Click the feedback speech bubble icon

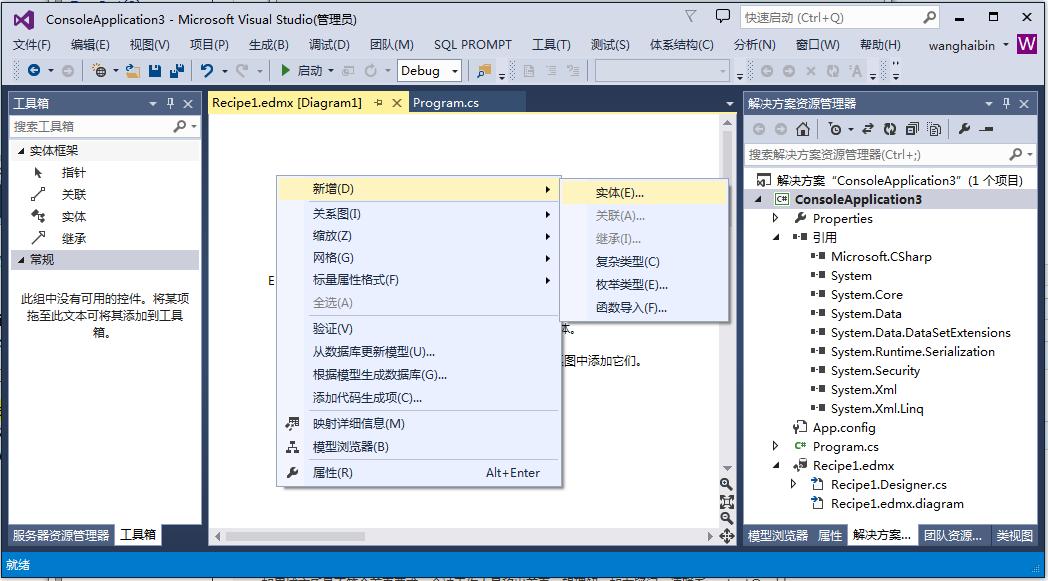coord(723,16)
